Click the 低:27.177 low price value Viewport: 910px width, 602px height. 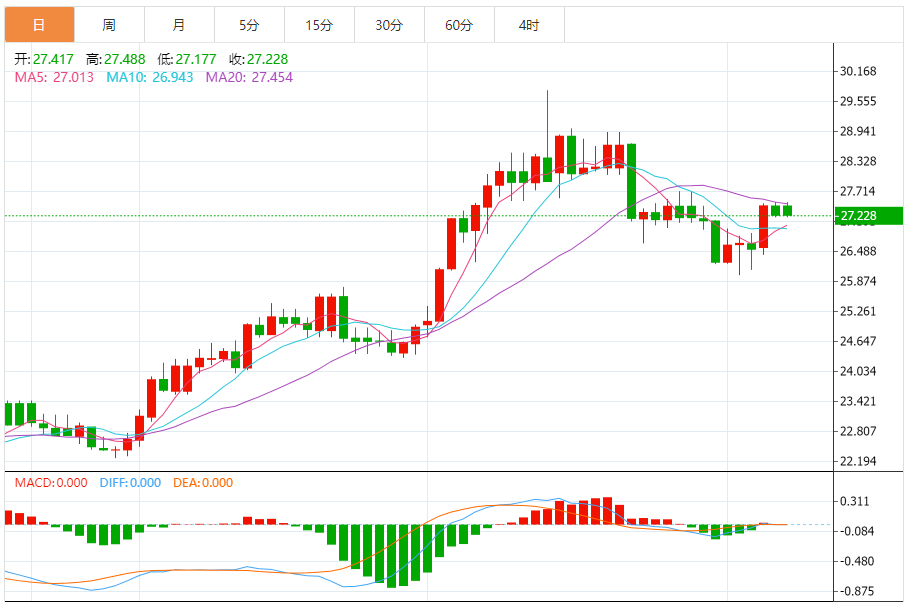(x=187, y=59)
